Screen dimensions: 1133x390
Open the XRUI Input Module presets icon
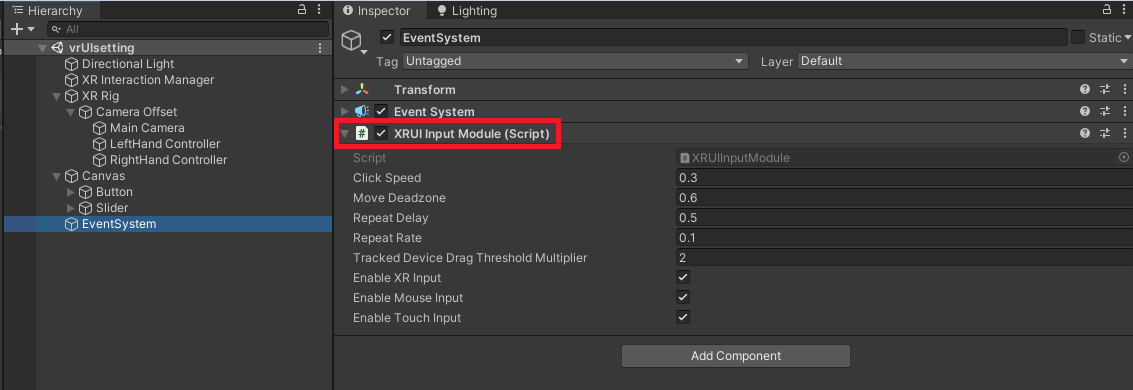(x=1105, y=134)
